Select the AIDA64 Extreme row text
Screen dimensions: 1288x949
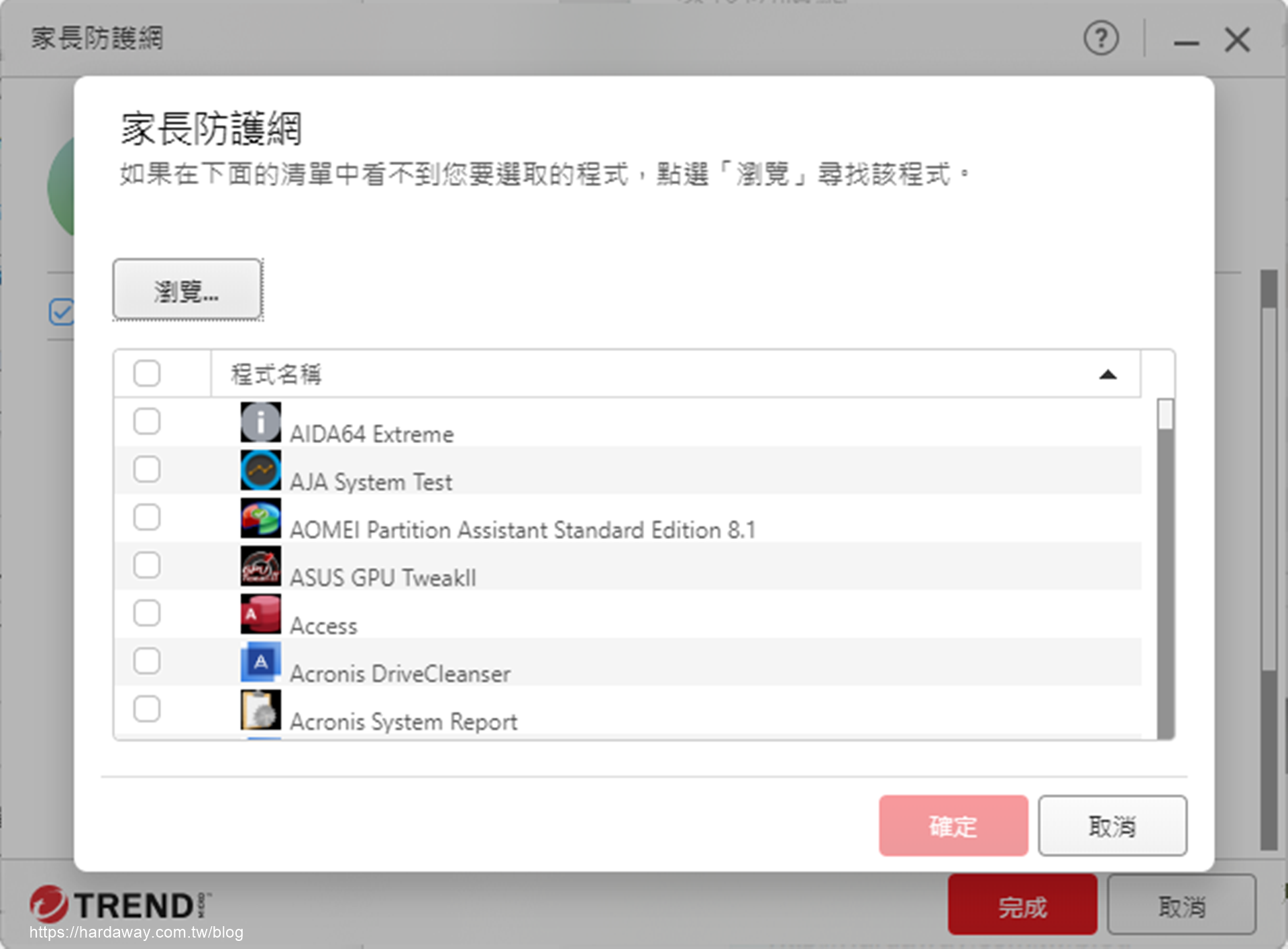click(372, 434)
